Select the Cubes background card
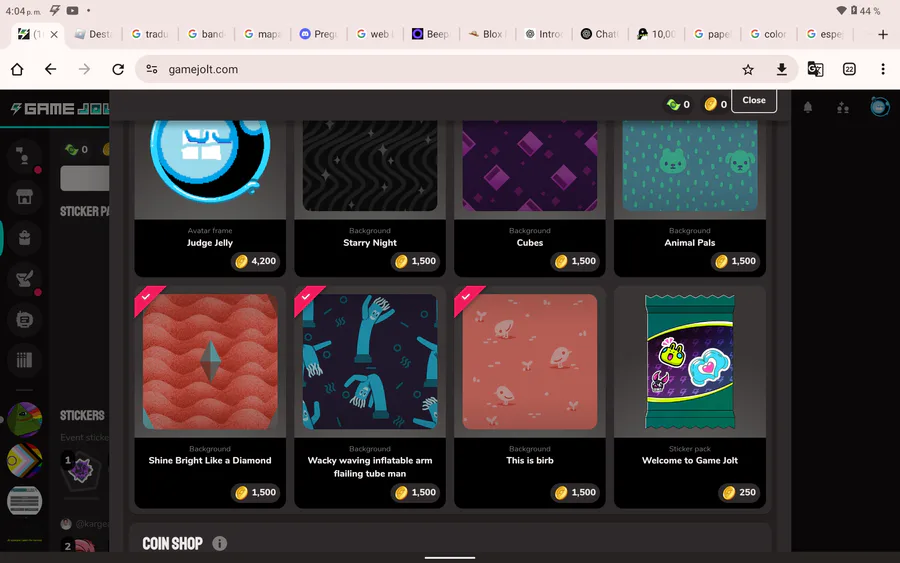The image size is (900, 563). coord(530,198)
